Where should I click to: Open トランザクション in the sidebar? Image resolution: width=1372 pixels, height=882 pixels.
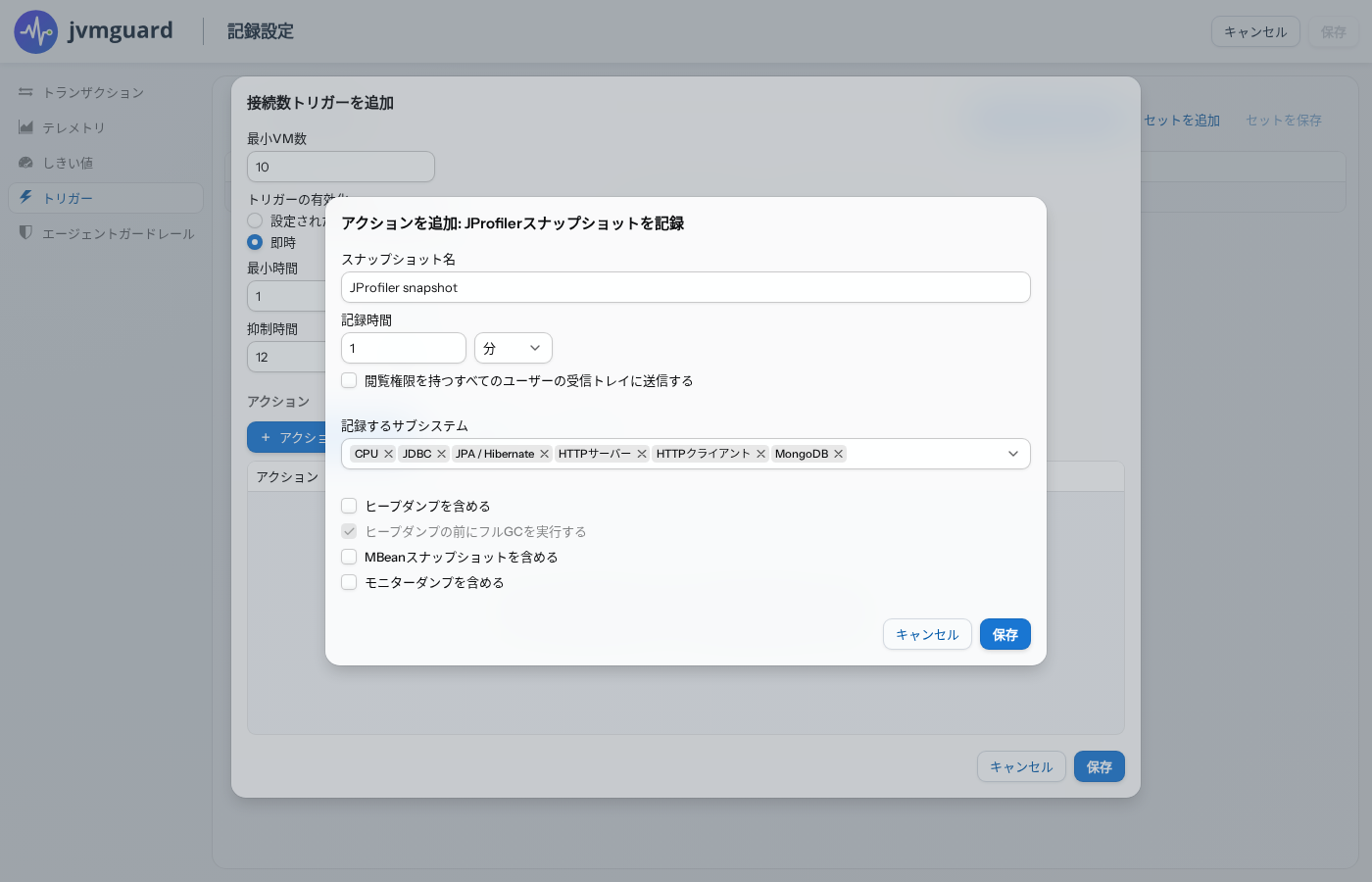[106, 92]
